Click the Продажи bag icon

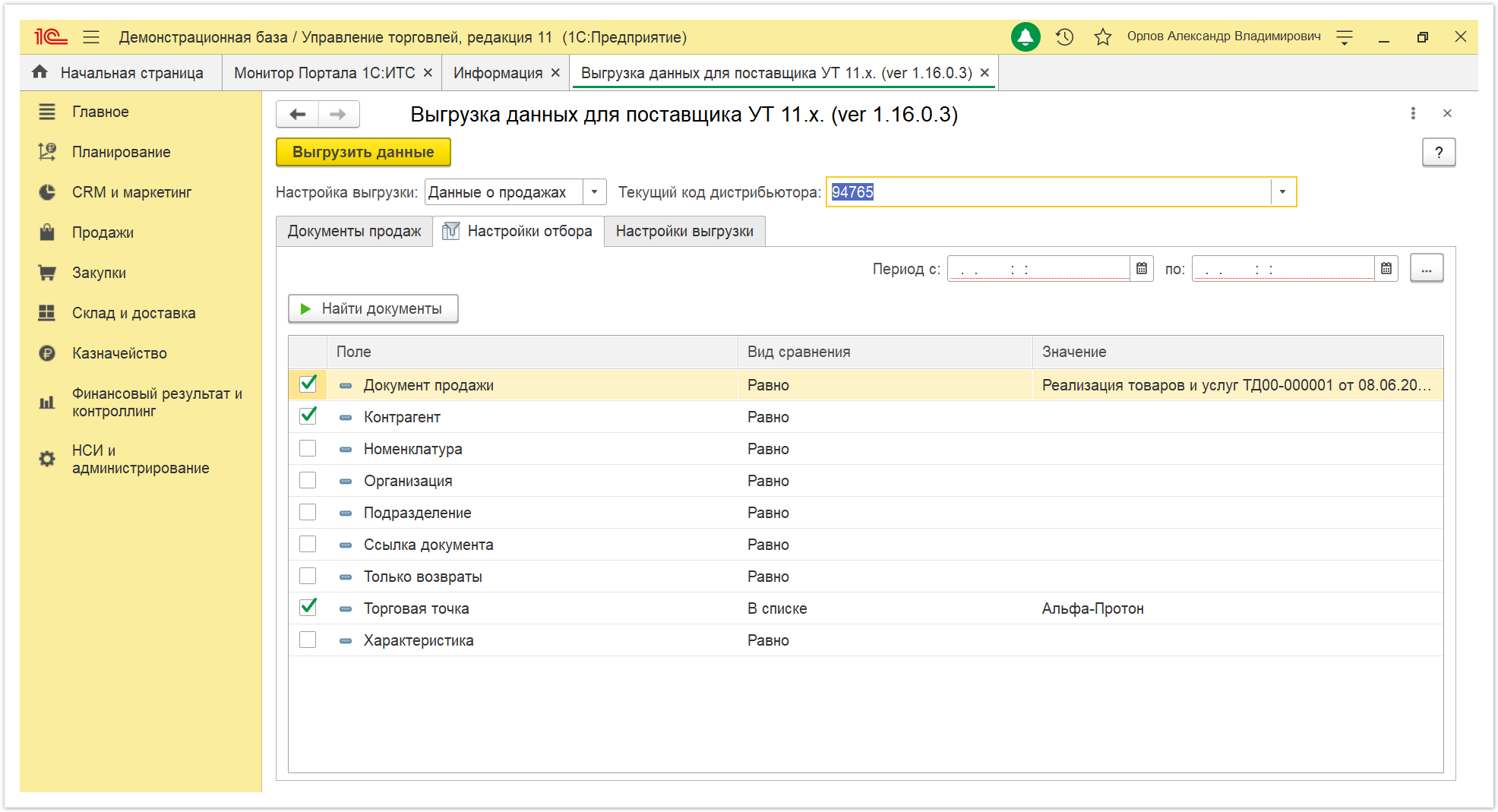point(47,232)
